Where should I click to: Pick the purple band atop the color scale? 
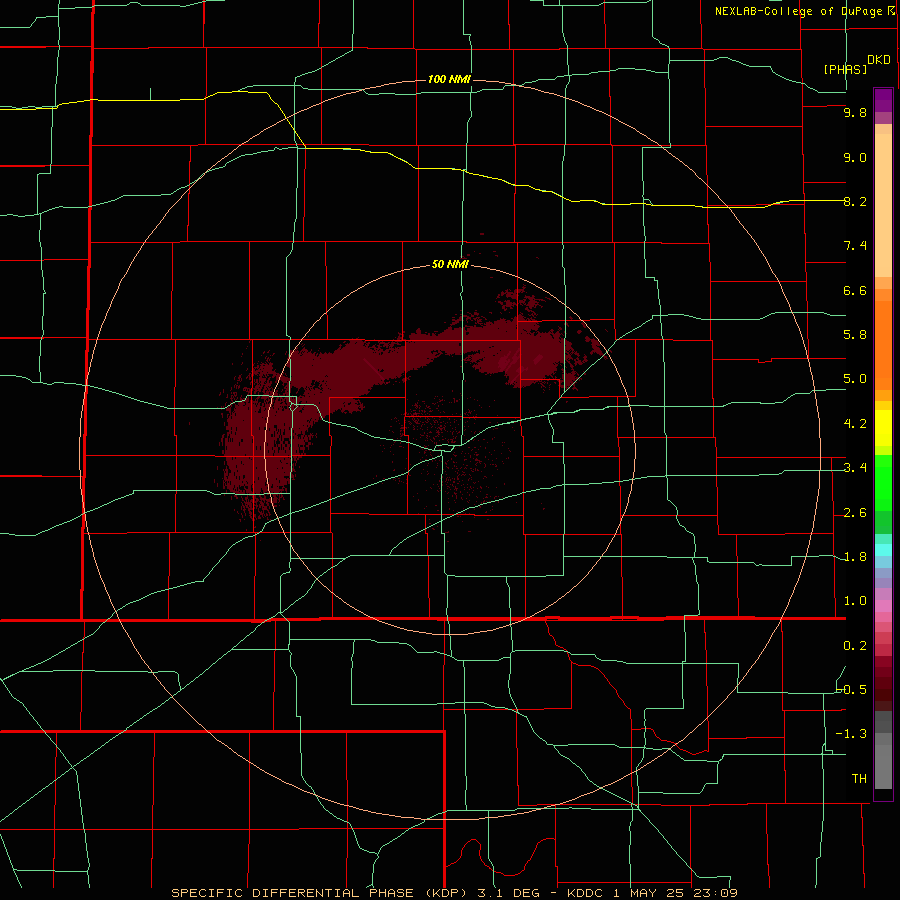pyautogui.click(x=883, y=100)
